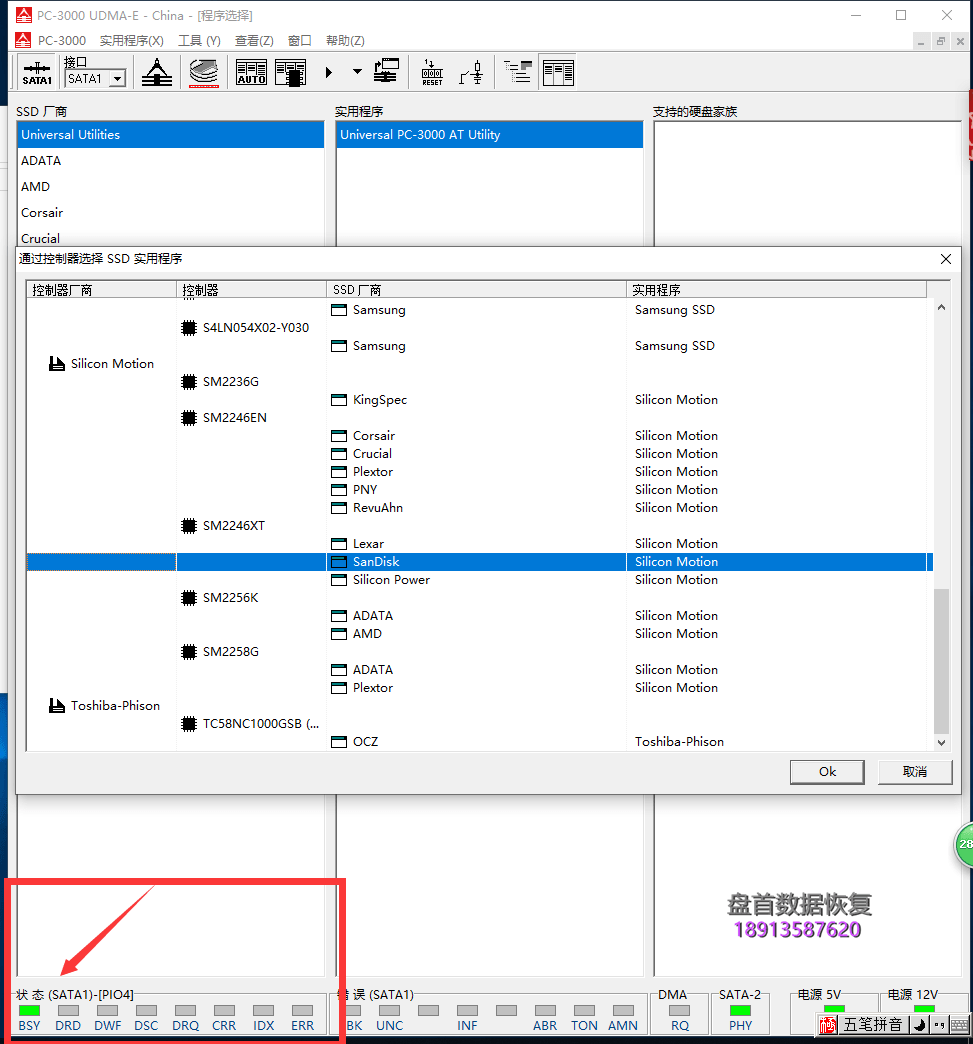973x1044 pixels.
Task: Select controller TC58NC1000GSB
Action: point(250,723)
